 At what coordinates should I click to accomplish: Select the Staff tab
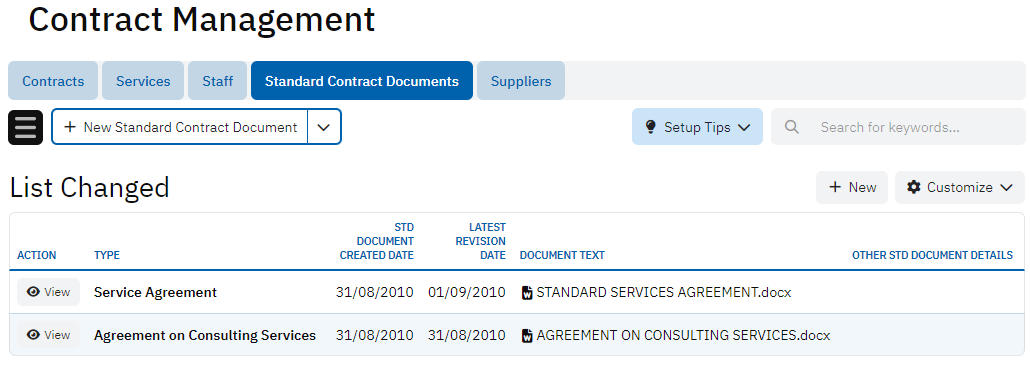(217, 81)
